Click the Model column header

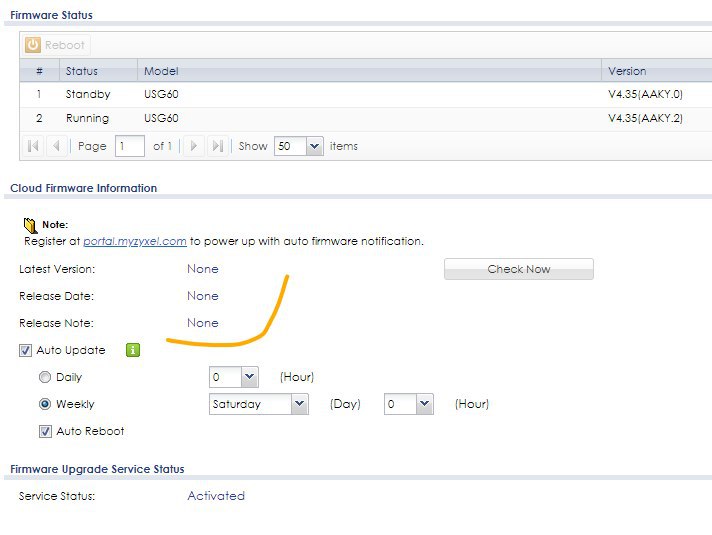[x=369, y=71]
